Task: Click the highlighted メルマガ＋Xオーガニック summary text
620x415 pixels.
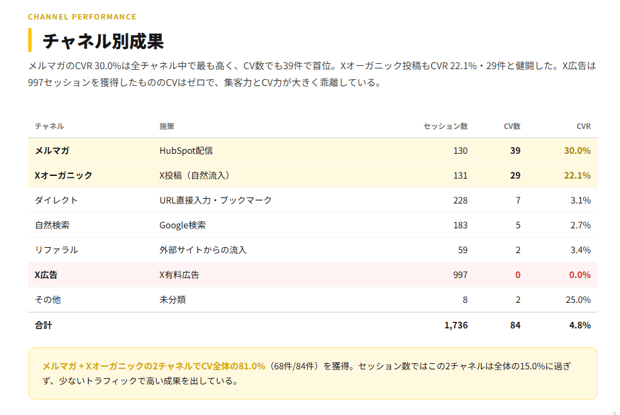Action: pyautogui.click(x=153, y=366)
